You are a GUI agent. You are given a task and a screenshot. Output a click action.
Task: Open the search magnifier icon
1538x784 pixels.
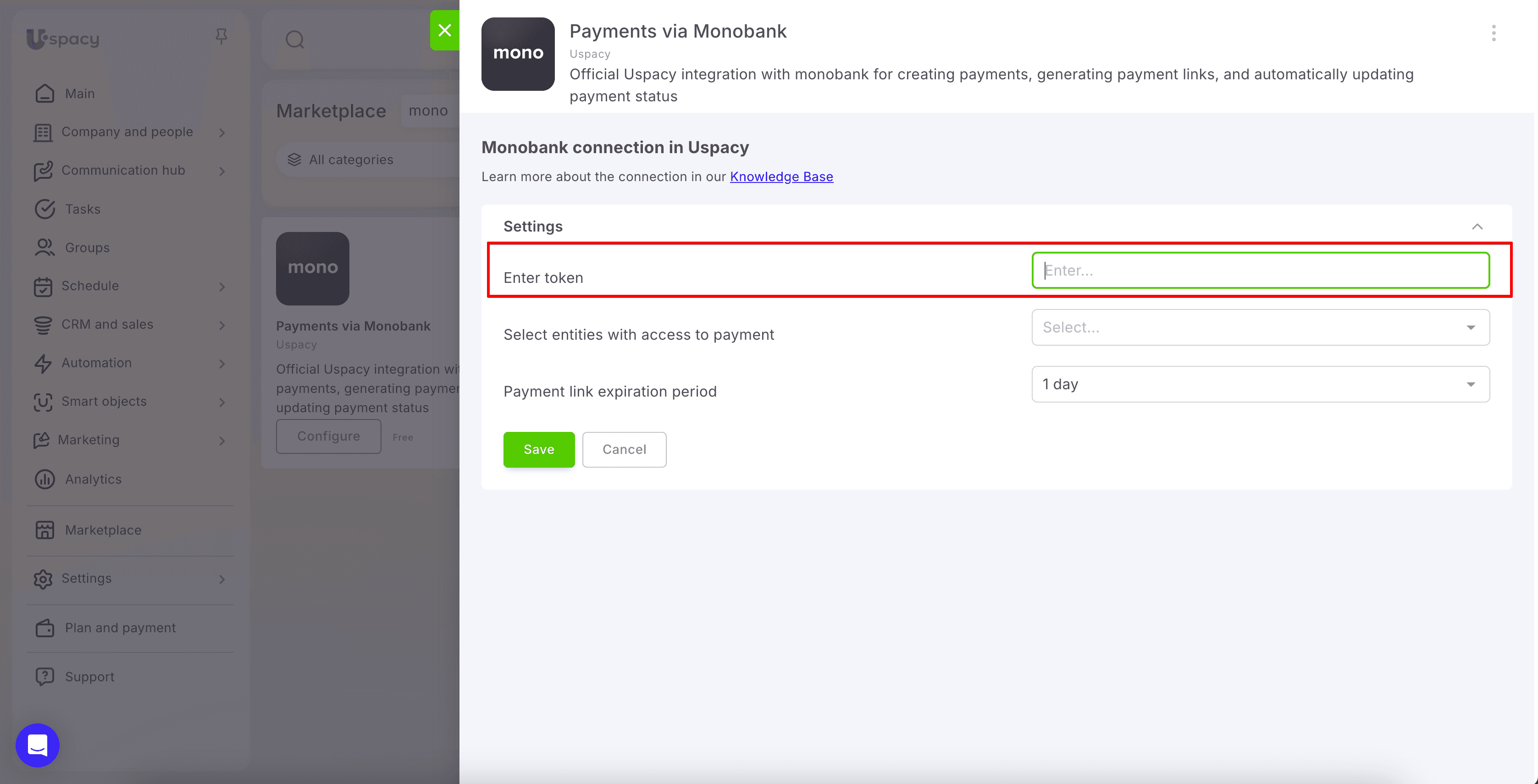295,40
